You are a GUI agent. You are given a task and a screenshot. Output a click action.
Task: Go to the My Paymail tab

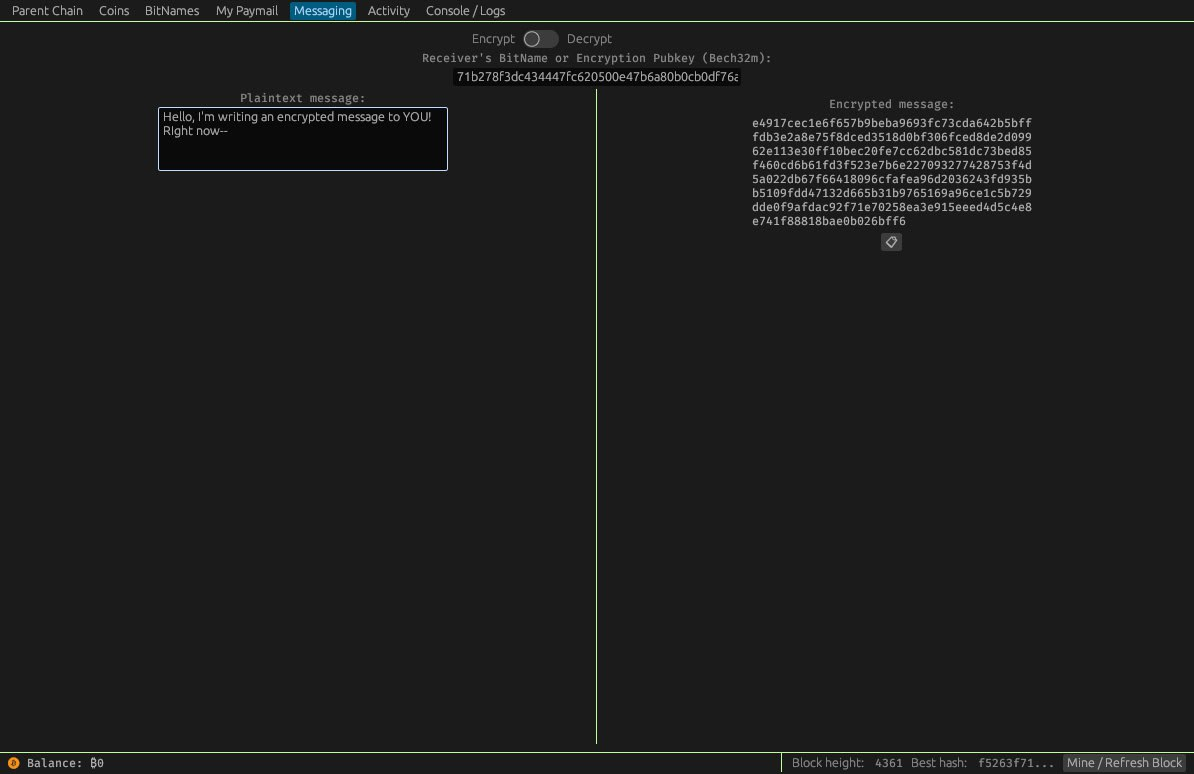[247, 11]
